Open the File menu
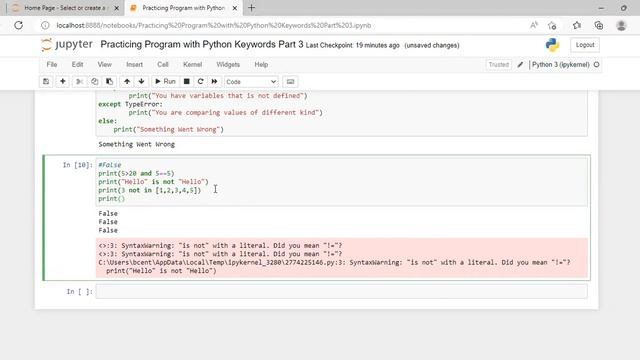Image resolution: width=640 pixels, height=360 pixels. (52, 64)
